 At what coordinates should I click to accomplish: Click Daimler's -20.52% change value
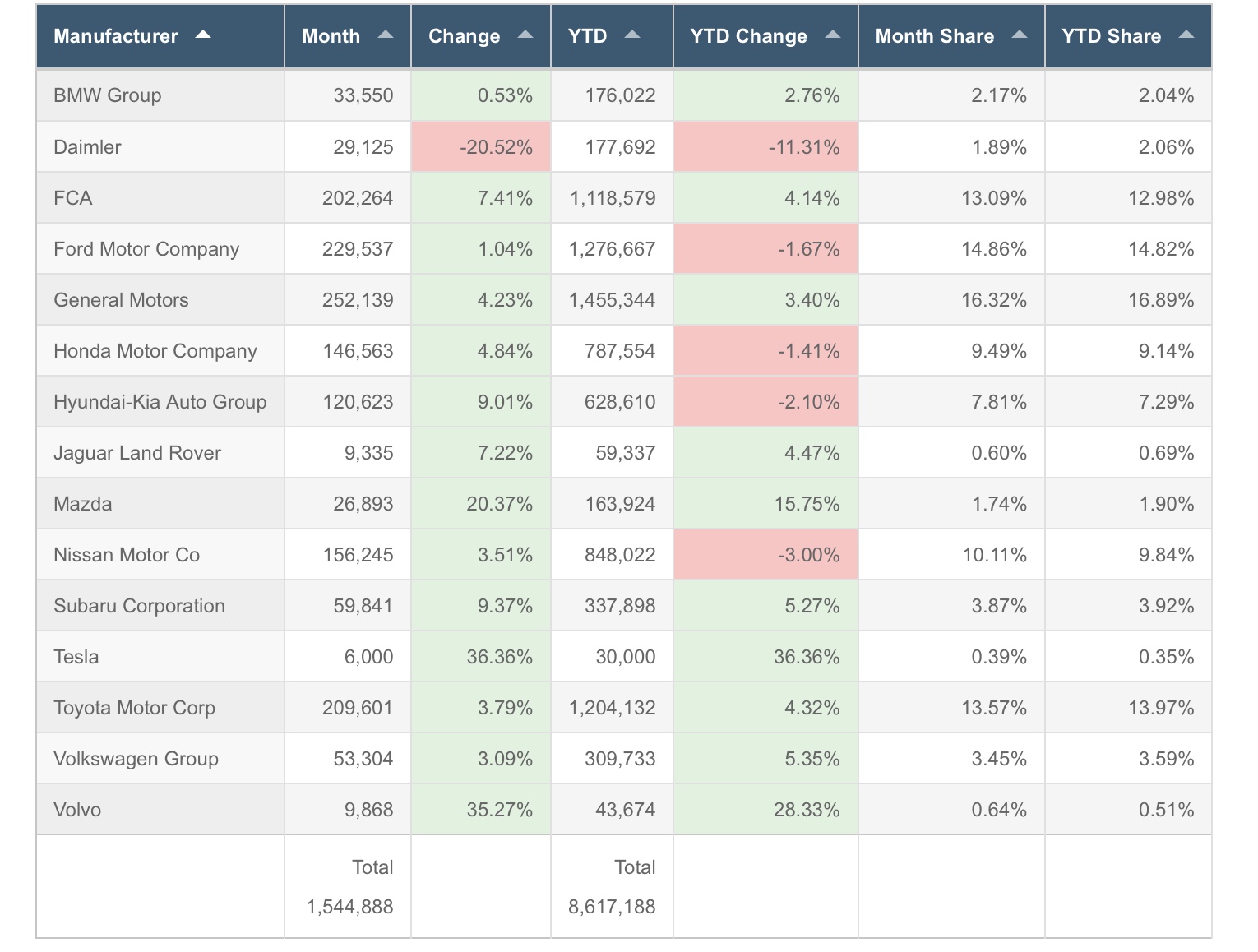point(496,147)
